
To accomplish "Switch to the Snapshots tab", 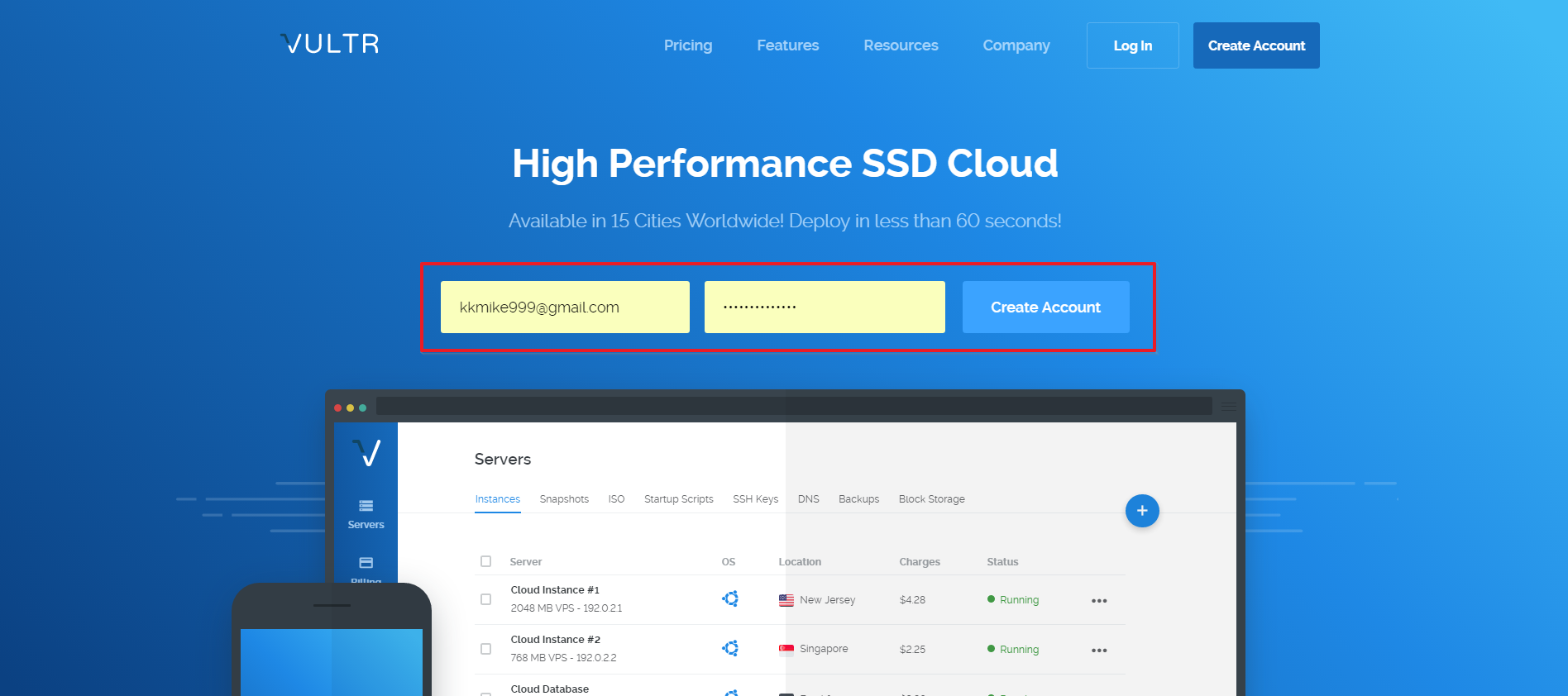I will [564, 499].
